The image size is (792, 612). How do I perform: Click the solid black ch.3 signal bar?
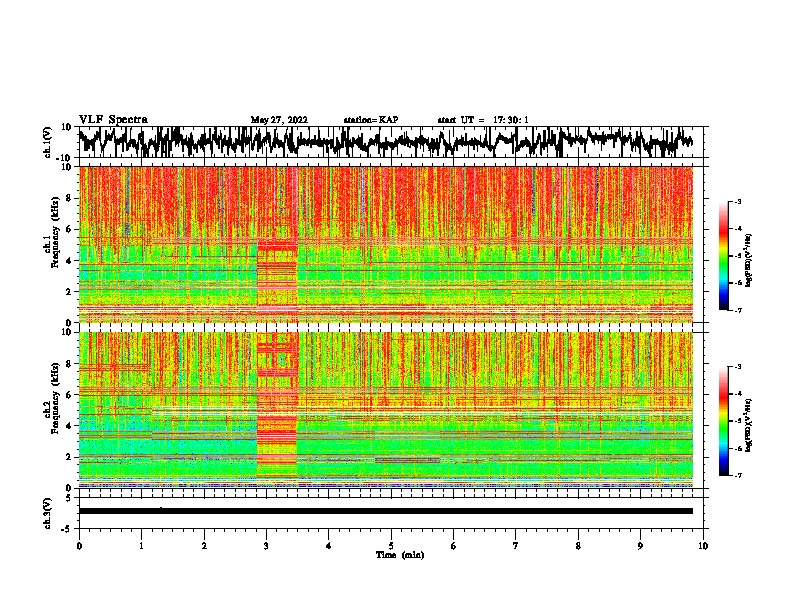[385, 511]
